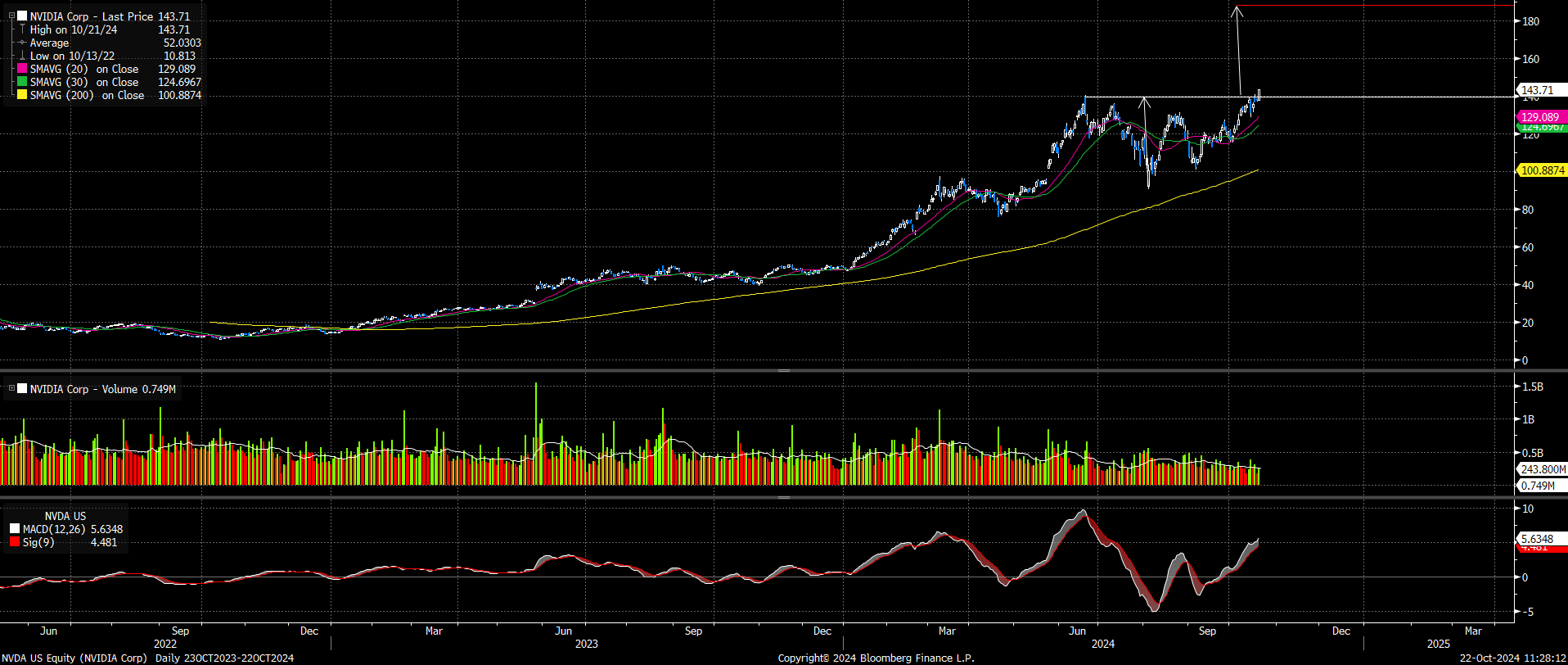Collapse the NVIDIA Corp Last Price legend tree
Image resolution: width=1568 pixels, height=665 pixels.
(x=11, y=16)
